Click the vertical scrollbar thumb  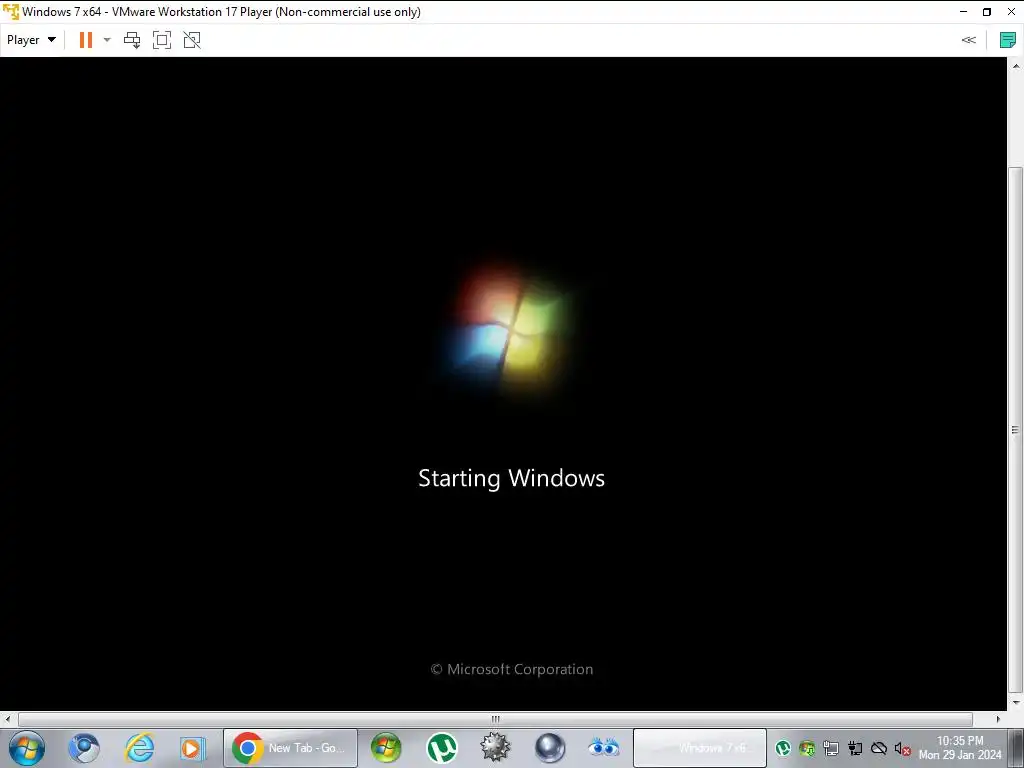1016,430
